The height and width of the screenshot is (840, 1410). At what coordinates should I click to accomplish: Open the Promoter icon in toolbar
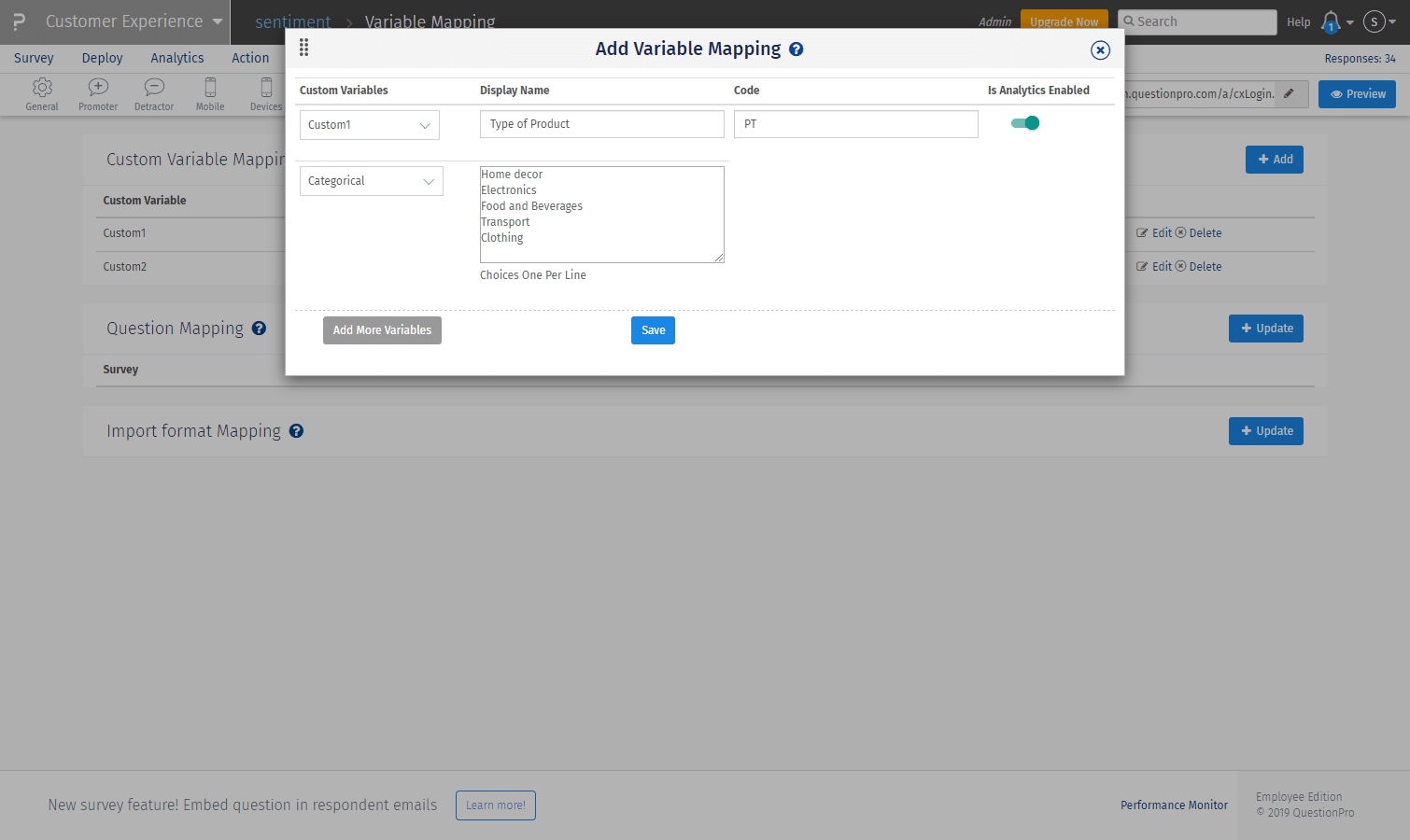pyautogui.click(x=98, y=88)
